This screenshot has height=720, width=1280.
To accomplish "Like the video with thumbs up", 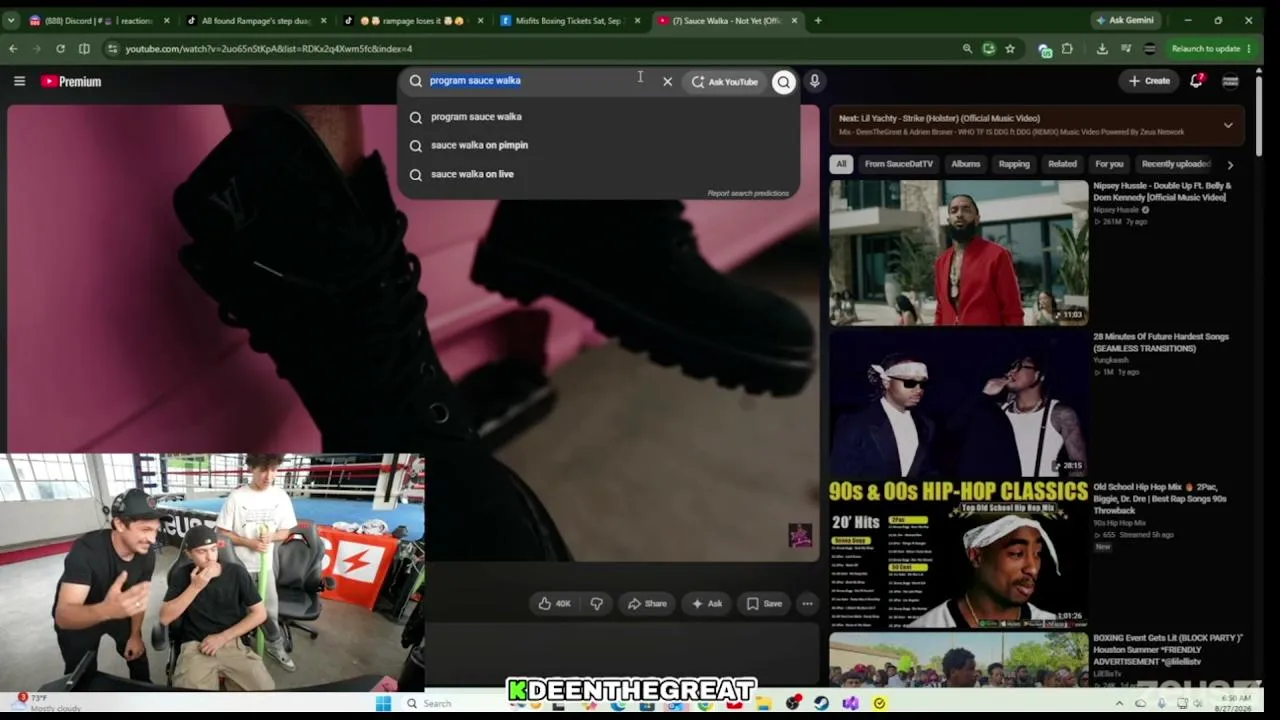I will [x=555, y=603].
